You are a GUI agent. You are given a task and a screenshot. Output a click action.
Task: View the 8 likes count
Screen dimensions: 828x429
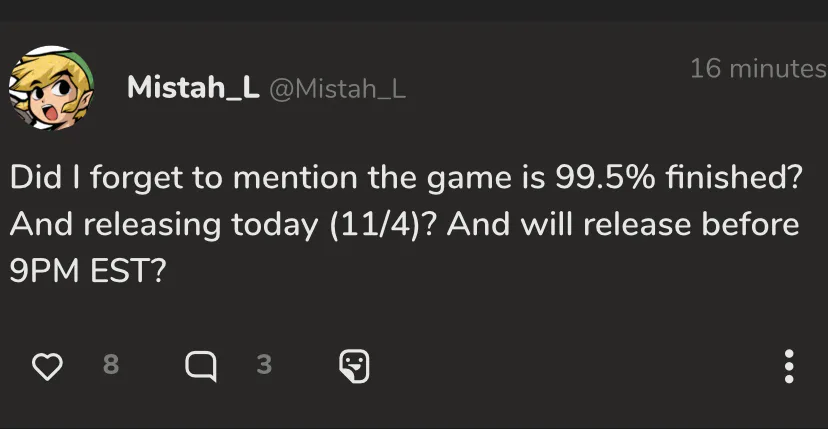111,365
